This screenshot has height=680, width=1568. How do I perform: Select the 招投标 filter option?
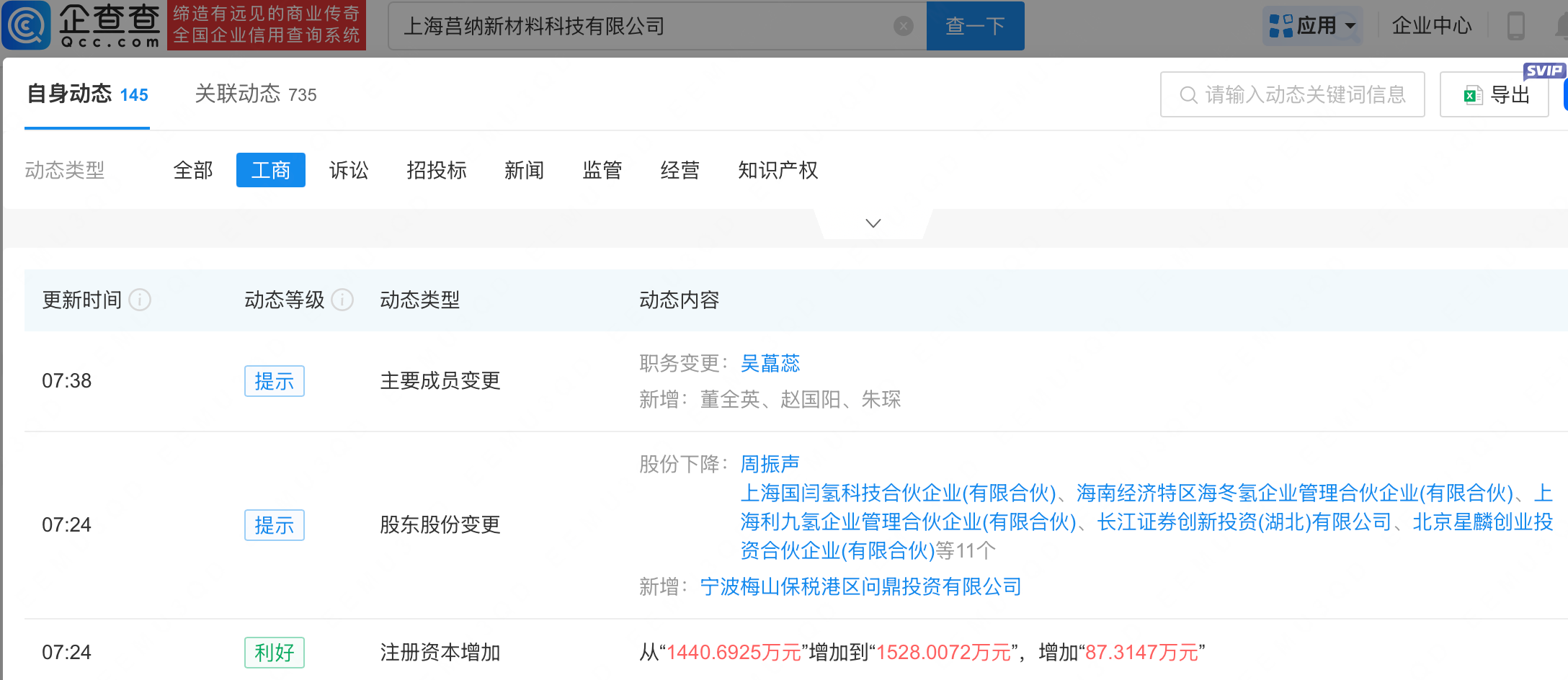click(436, 170)
